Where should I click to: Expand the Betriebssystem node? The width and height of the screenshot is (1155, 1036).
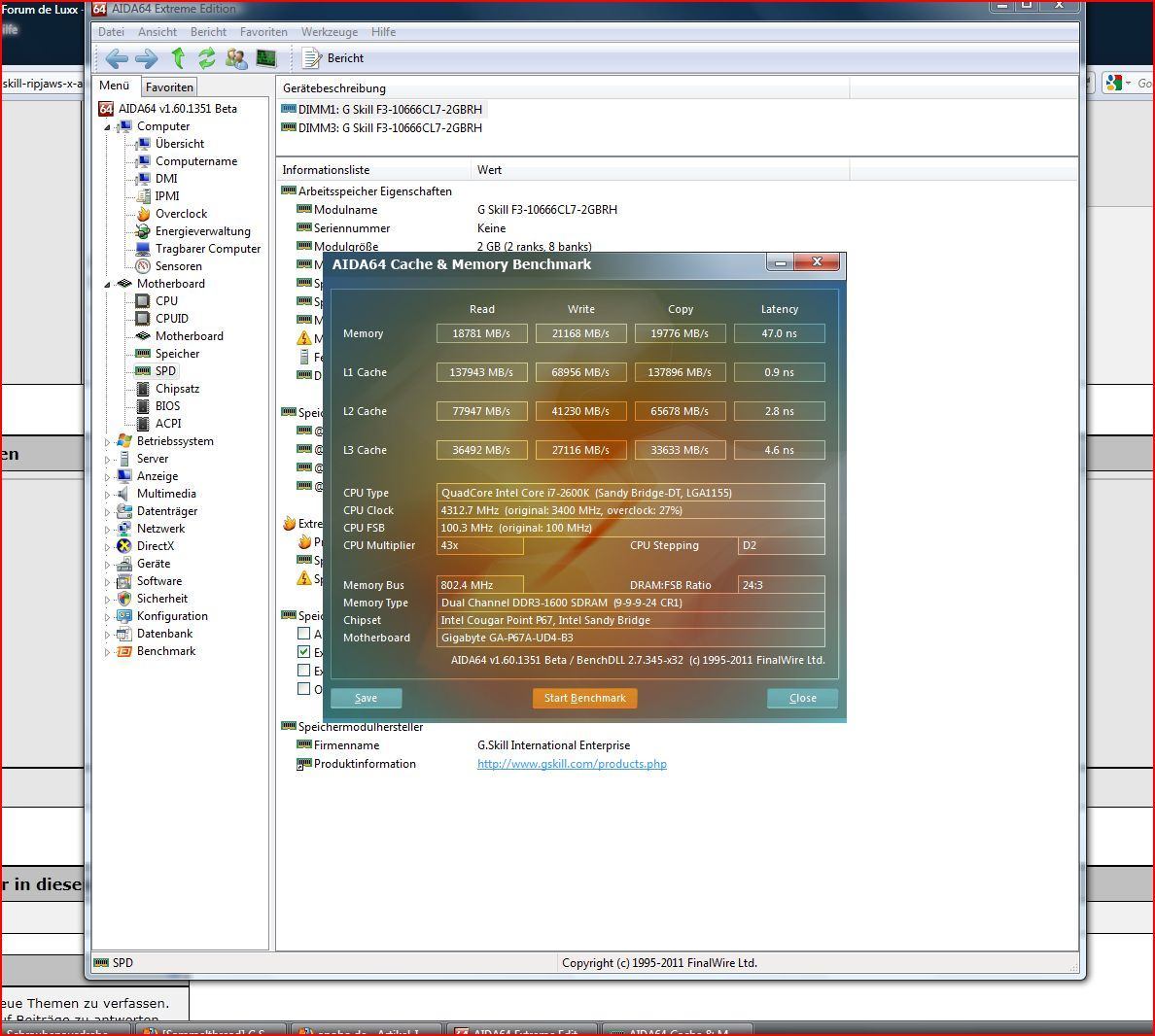tap(108, 442)
